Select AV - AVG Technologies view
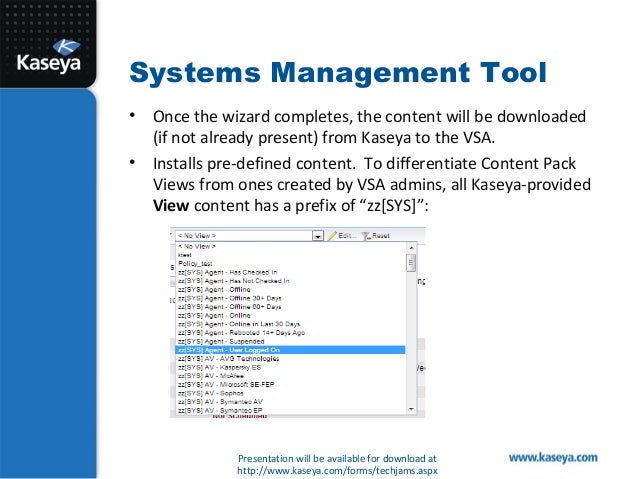Viewport: 638px width, 479px height. click(x=291, y=359)
